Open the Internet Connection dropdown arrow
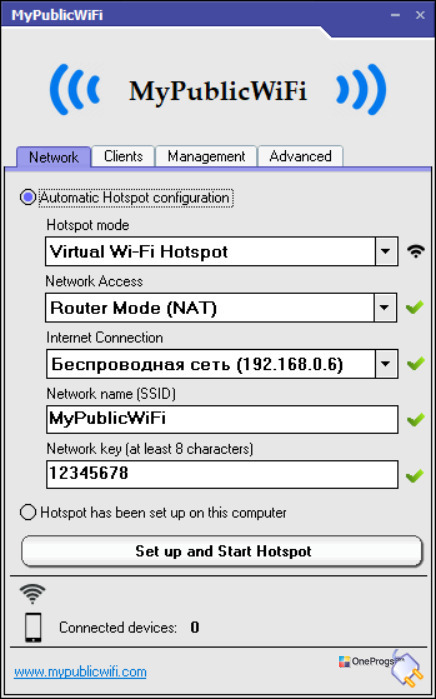 [x=385, y=364]
